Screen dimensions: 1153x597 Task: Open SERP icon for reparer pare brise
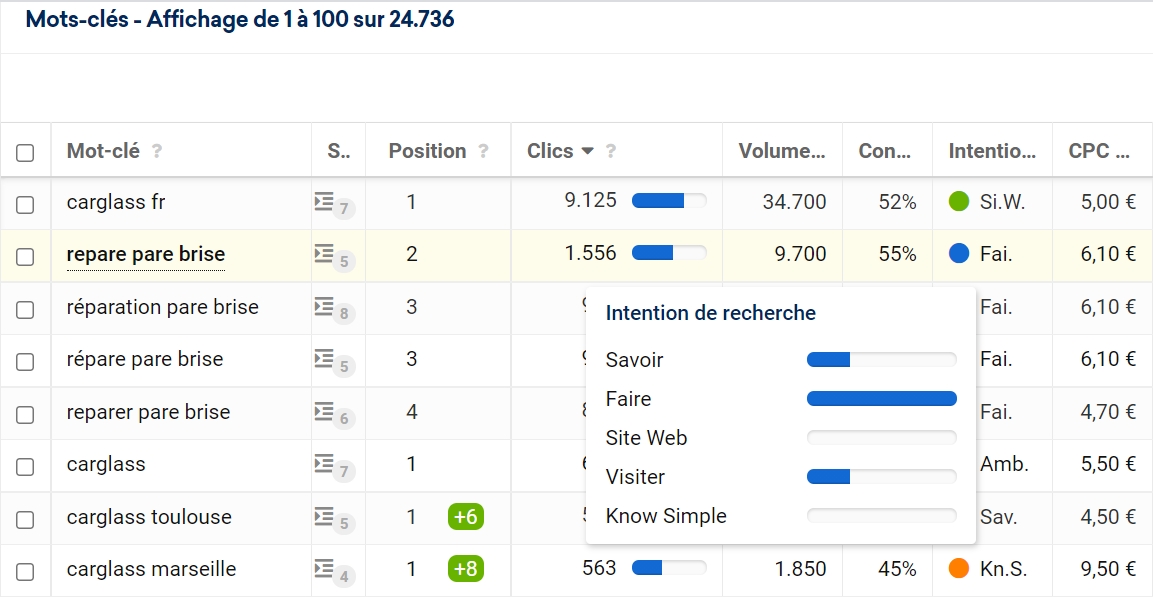point(324,412)
